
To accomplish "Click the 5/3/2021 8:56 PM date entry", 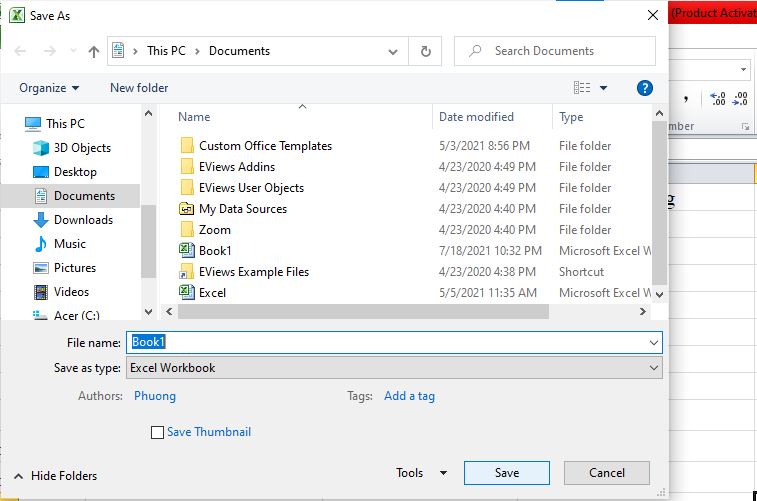I will pyautogui.click(x=484, y=146).
